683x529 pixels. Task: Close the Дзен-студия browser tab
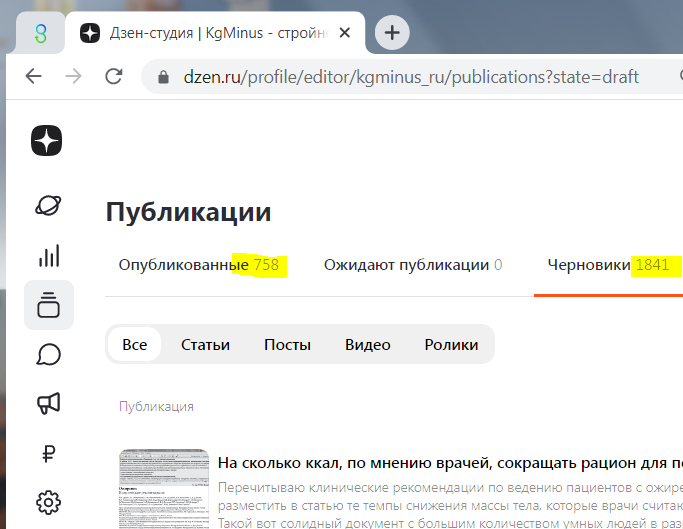[345, 33]
